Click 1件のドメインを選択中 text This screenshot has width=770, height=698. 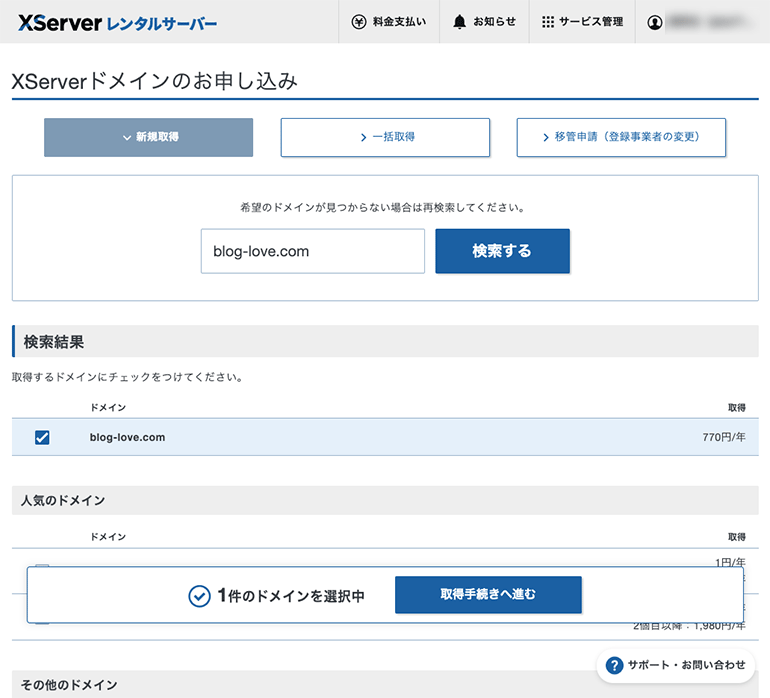(x=291, y=596)
